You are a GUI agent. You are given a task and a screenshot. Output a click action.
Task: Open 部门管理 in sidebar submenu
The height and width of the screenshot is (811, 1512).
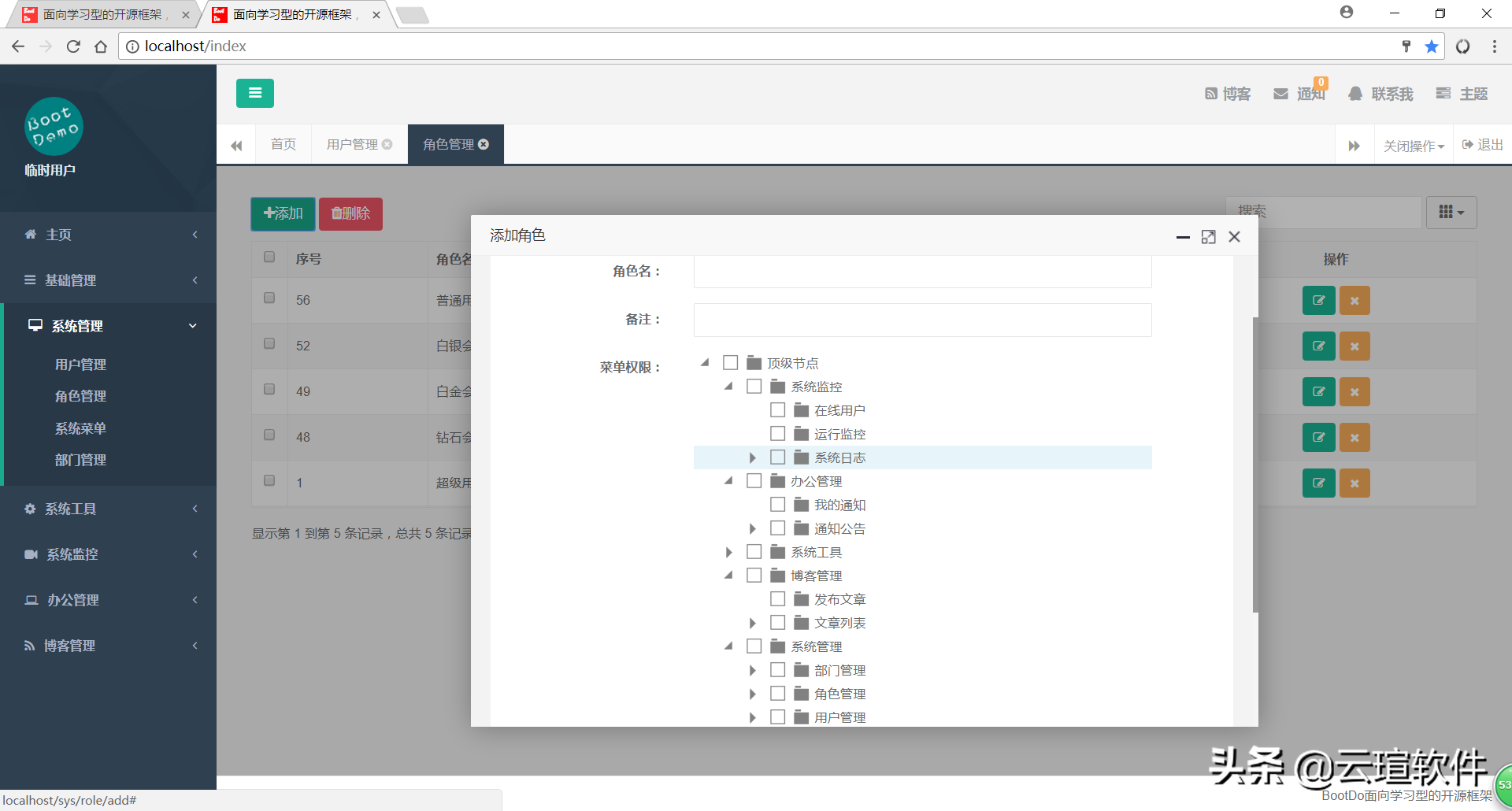click(80, 460)
